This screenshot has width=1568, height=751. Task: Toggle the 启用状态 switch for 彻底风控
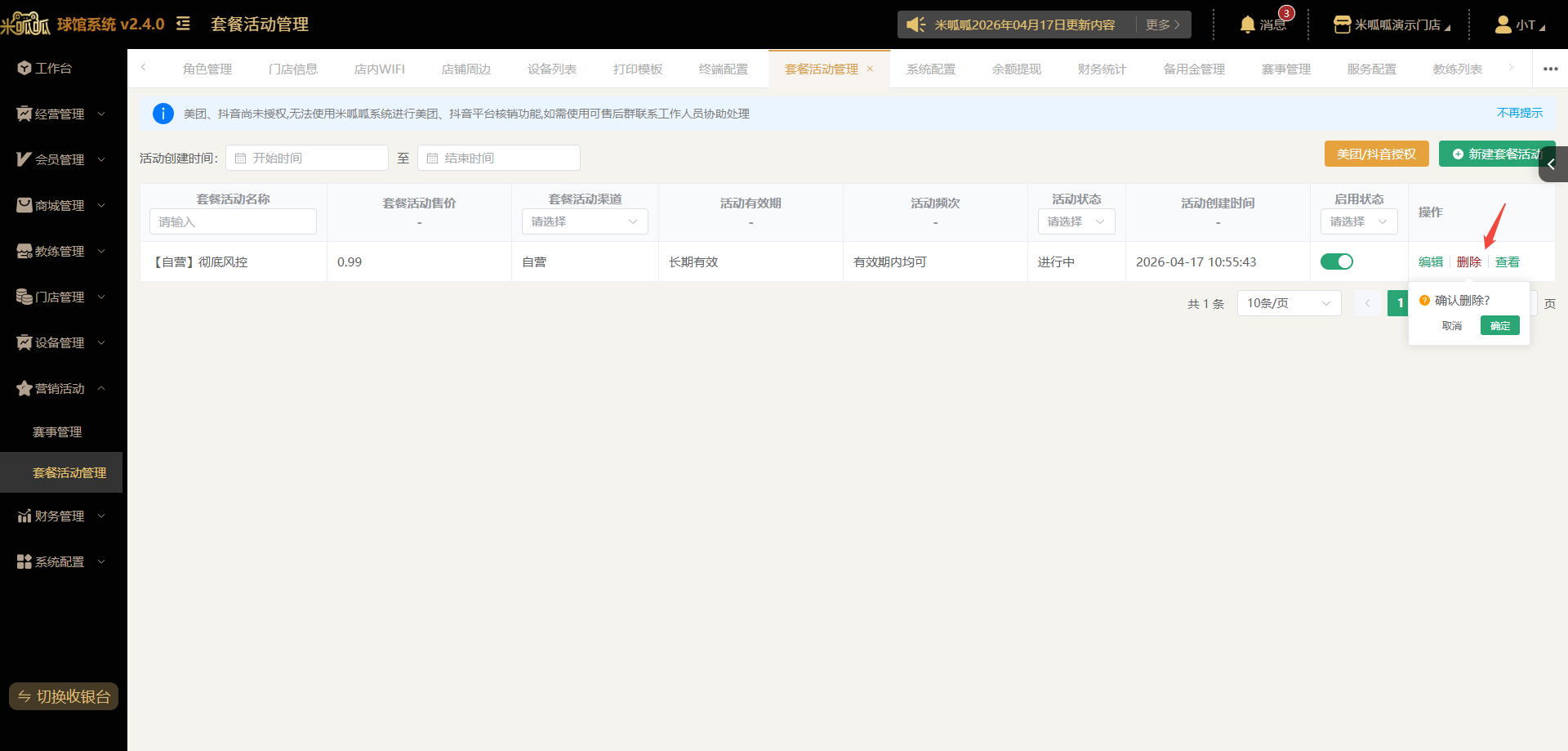point(1337,262)
